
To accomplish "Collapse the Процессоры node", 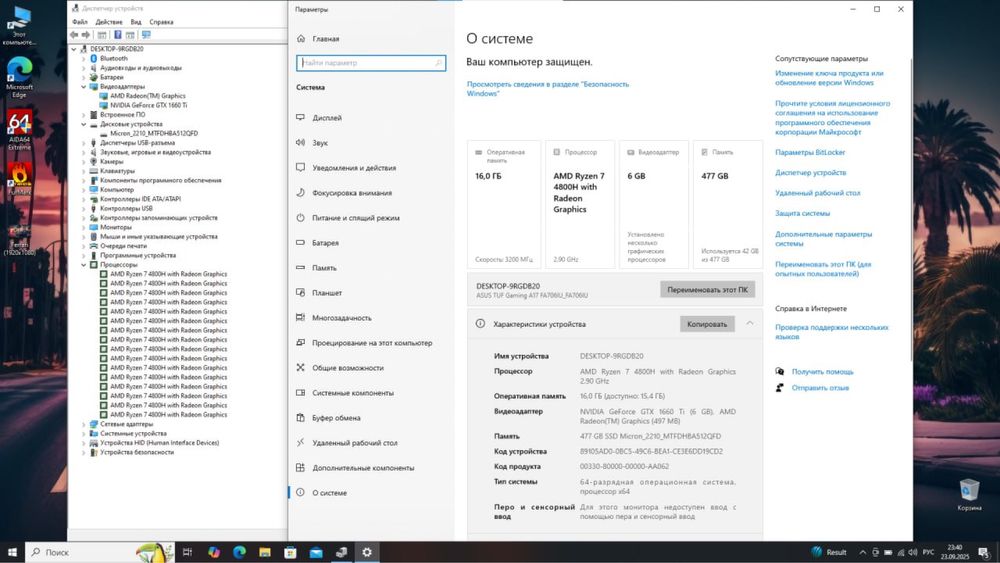I will [84, 264].
